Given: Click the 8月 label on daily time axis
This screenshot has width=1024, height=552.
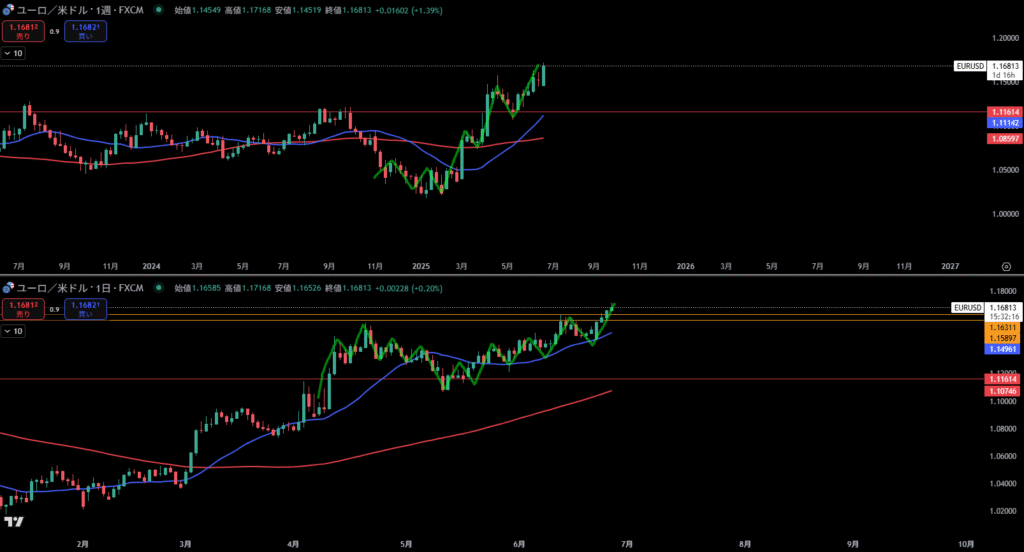Looking at the screenshot, I should (745, 544).
